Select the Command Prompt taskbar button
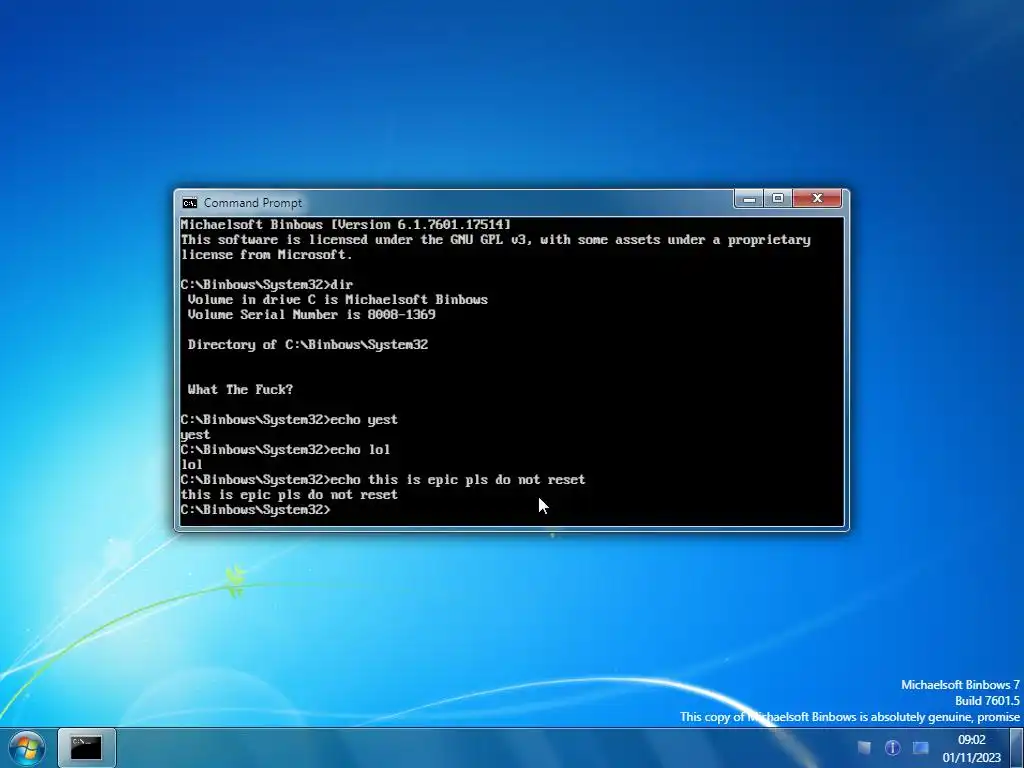This screenshot has width=1024, height=768. pyautogui.click(x=87, y=748)
